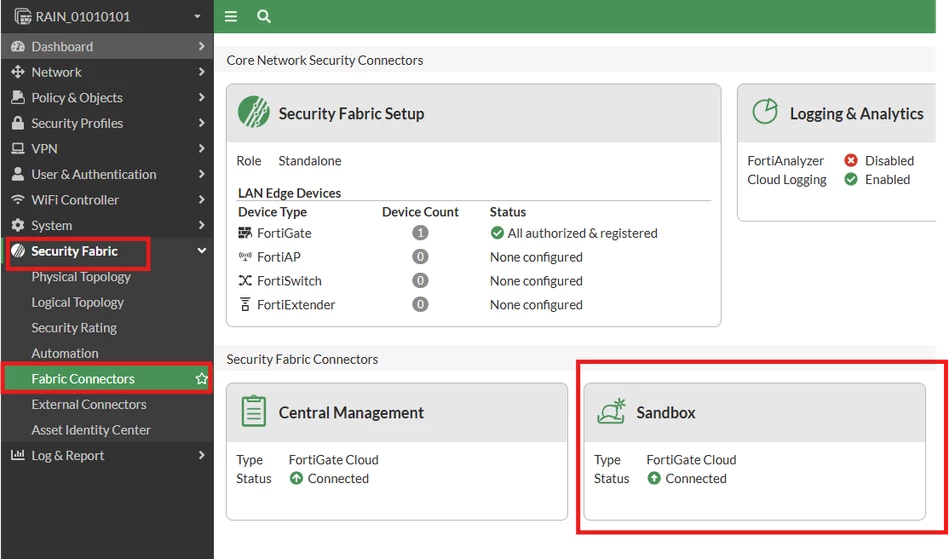Click 'All authorized & registered' status text
Image resolution: width=949 pixels, height=559 pixels.
pyautogui.click(x=582, y=233)
